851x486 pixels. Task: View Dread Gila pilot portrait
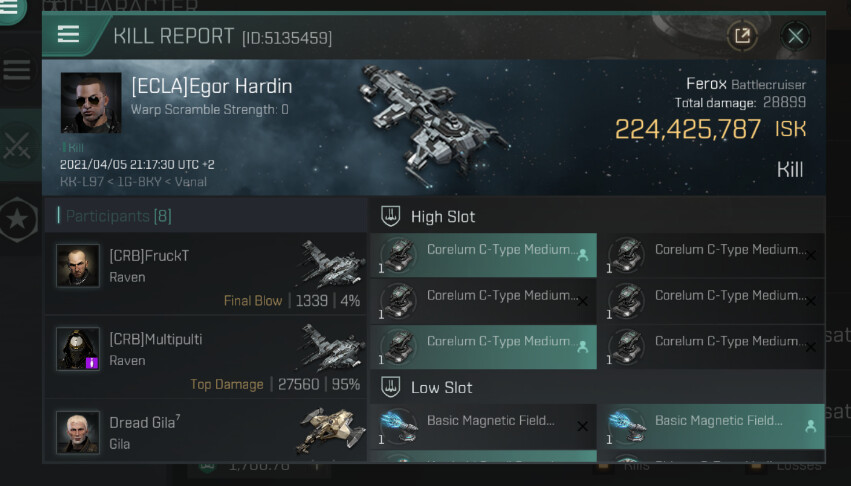pyautogui.click(x=78, y=432)
